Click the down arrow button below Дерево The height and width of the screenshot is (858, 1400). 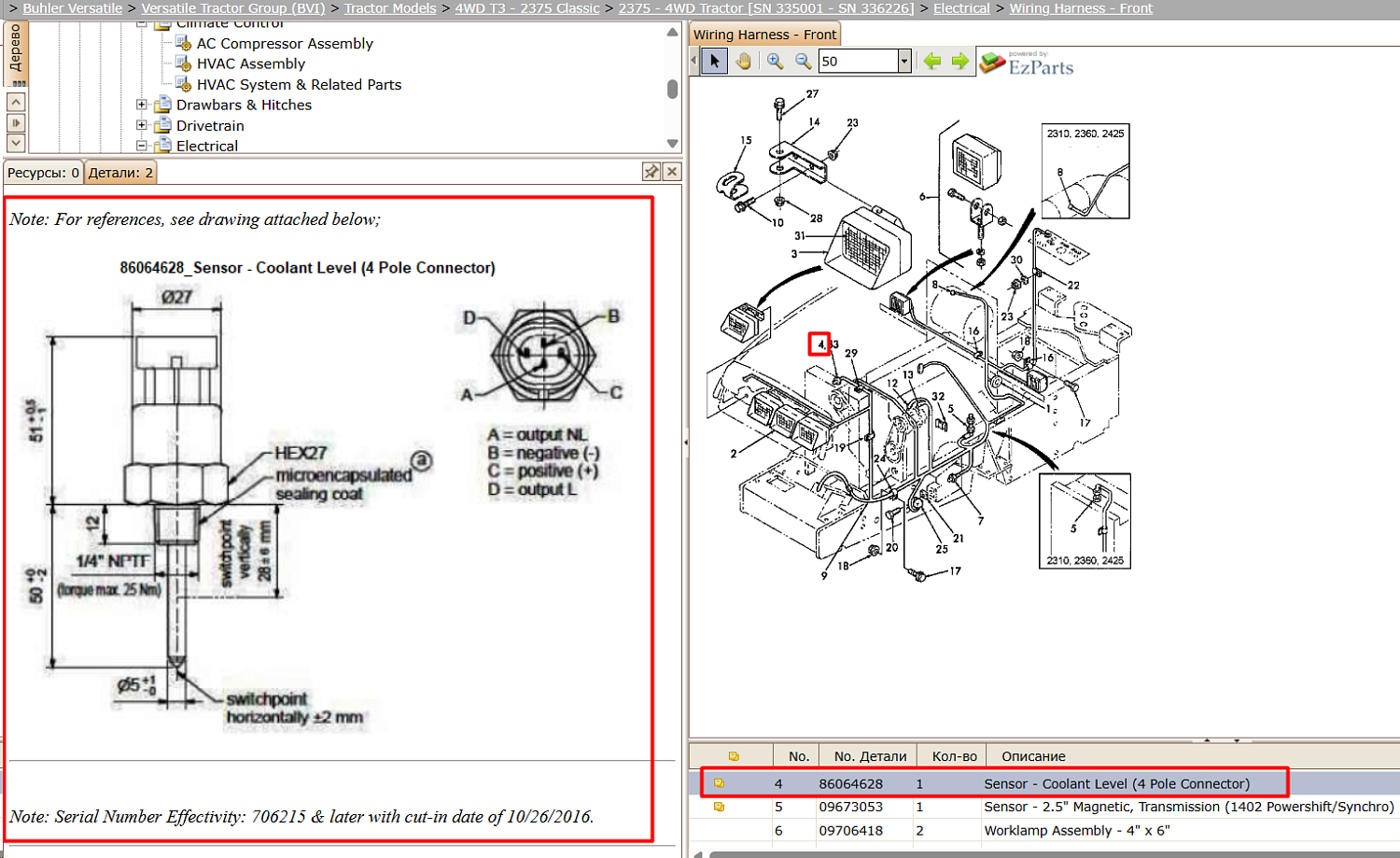[x=16, y=143]
